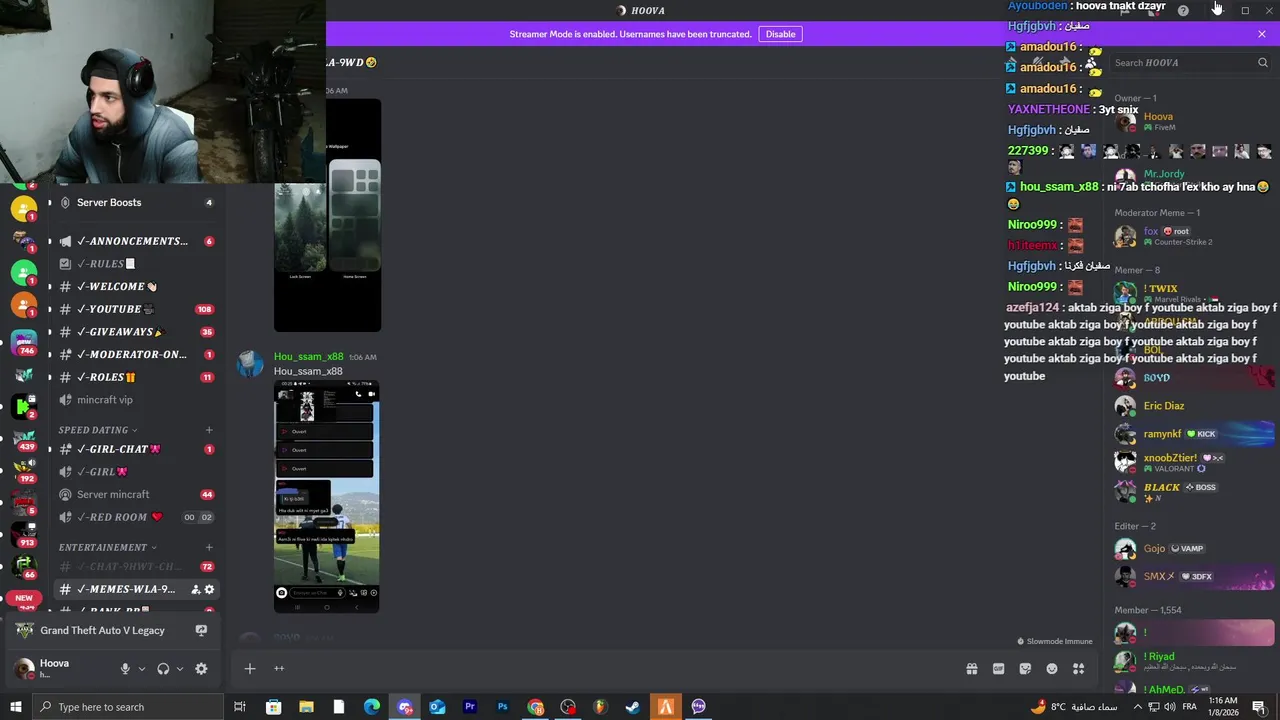Show hidden system tray icons

coord(1137,707)
